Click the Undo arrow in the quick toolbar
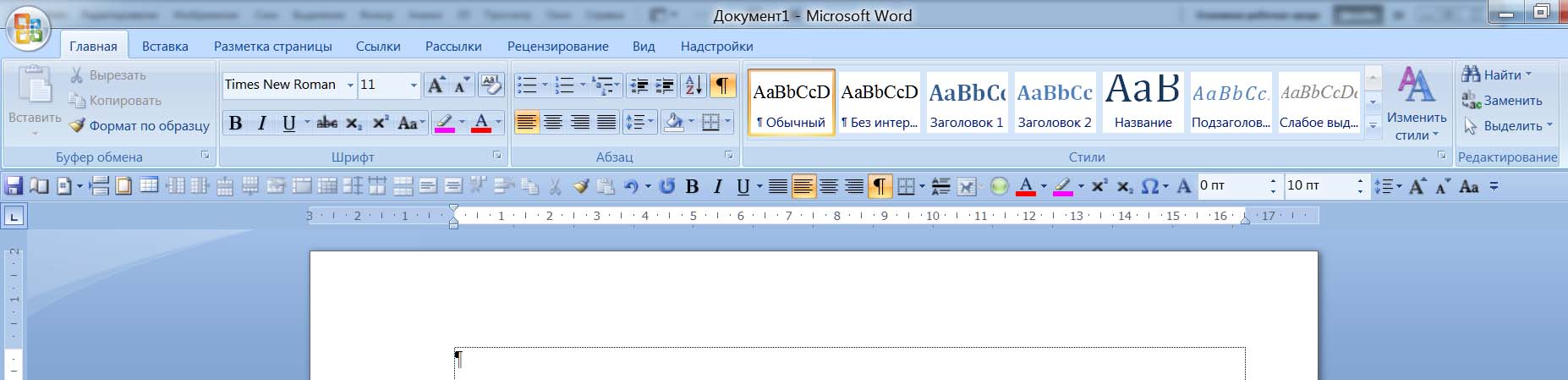1568x380 pixels. [631, 187]
